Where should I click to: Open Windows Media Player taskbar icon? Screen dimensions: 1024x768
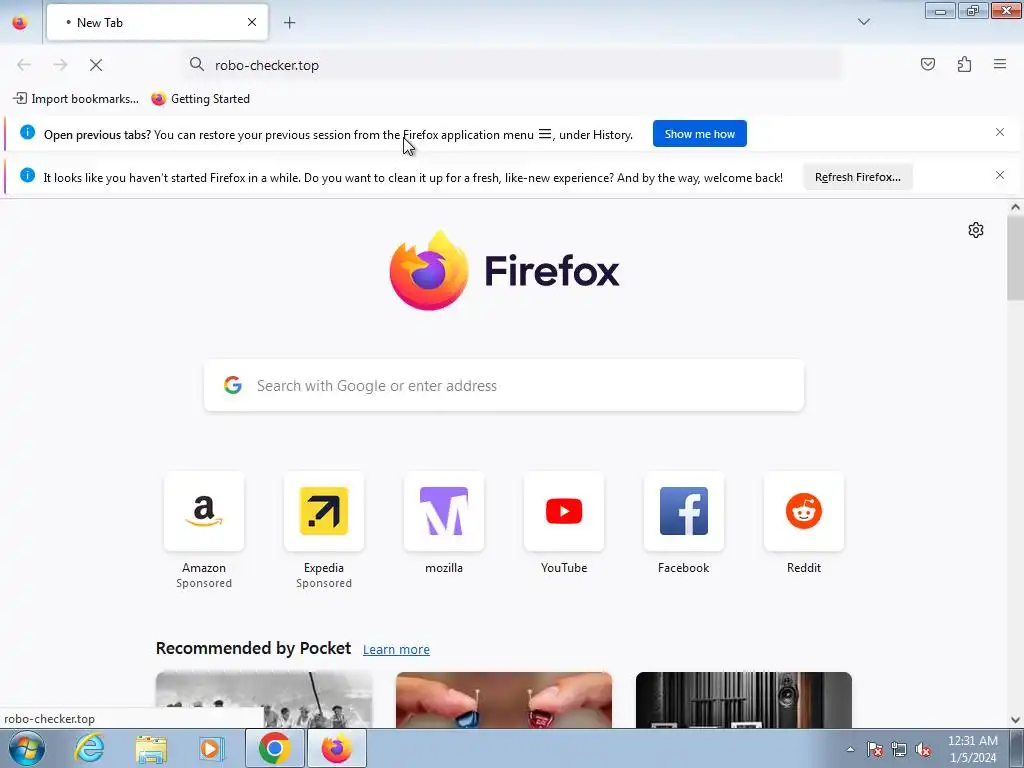pyautogui.click(x=212, y=748)
